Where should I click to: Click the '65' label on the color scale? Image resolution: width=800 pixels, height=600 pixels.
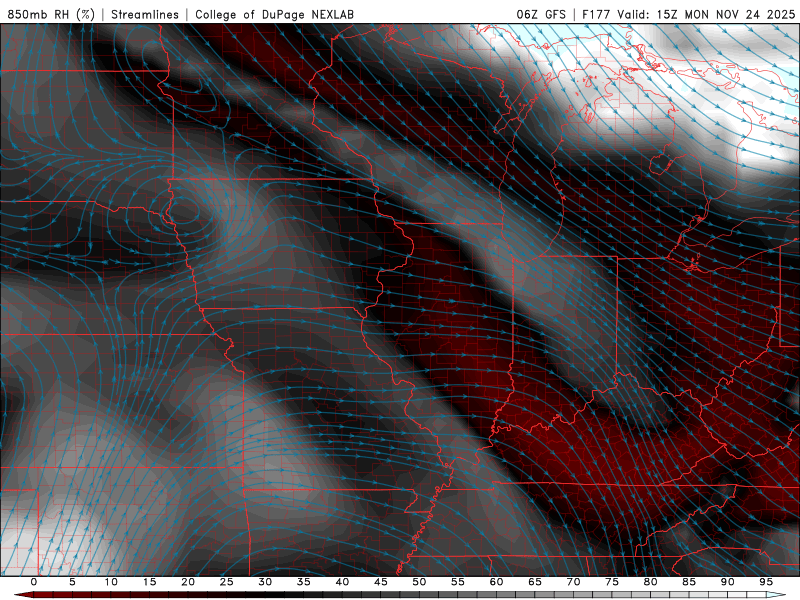pyautogui.click(x=535, y=582)
